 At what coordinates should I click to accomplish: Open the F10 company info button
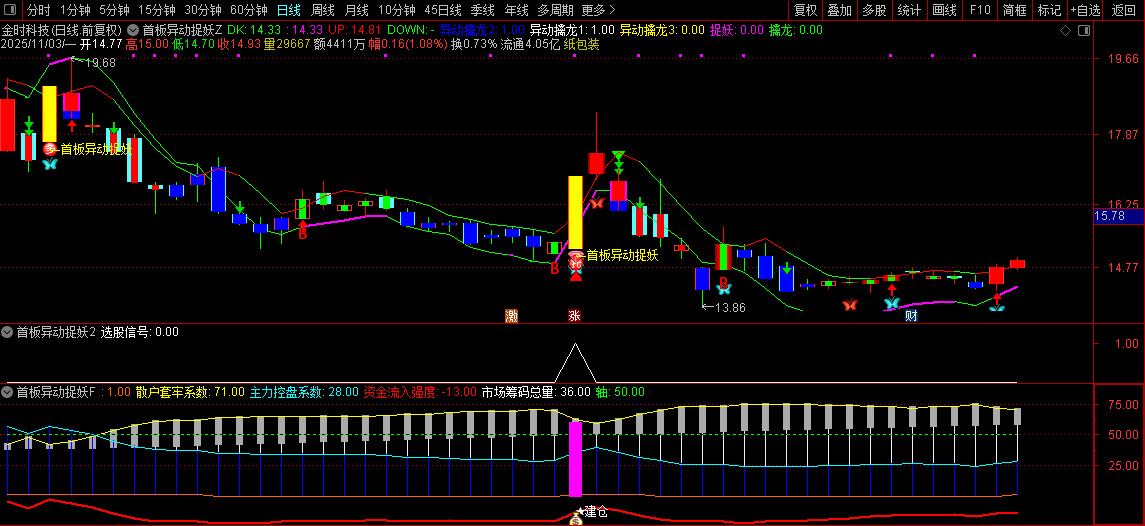click(980, 10)
